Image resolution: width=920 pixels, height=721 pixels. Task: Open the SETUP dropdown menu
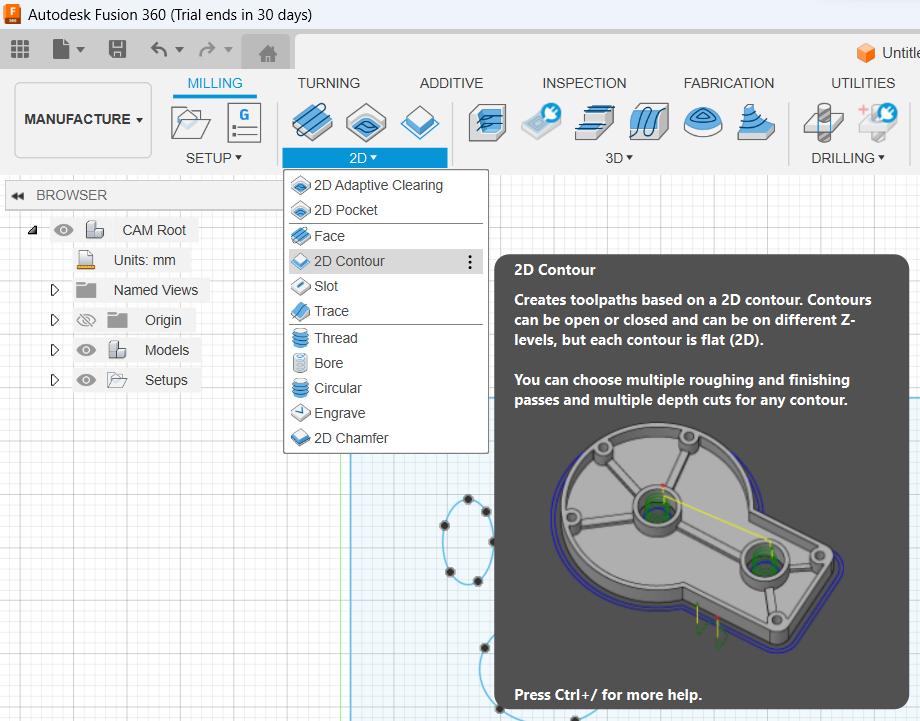pos(214,158)
